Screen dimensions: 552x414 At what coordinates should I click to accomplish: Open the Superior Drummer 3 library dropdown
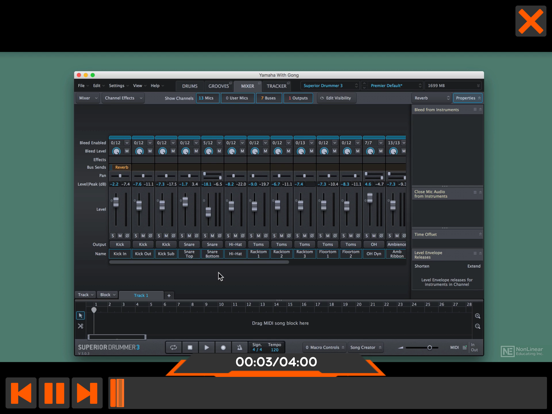tap(330, 86)
